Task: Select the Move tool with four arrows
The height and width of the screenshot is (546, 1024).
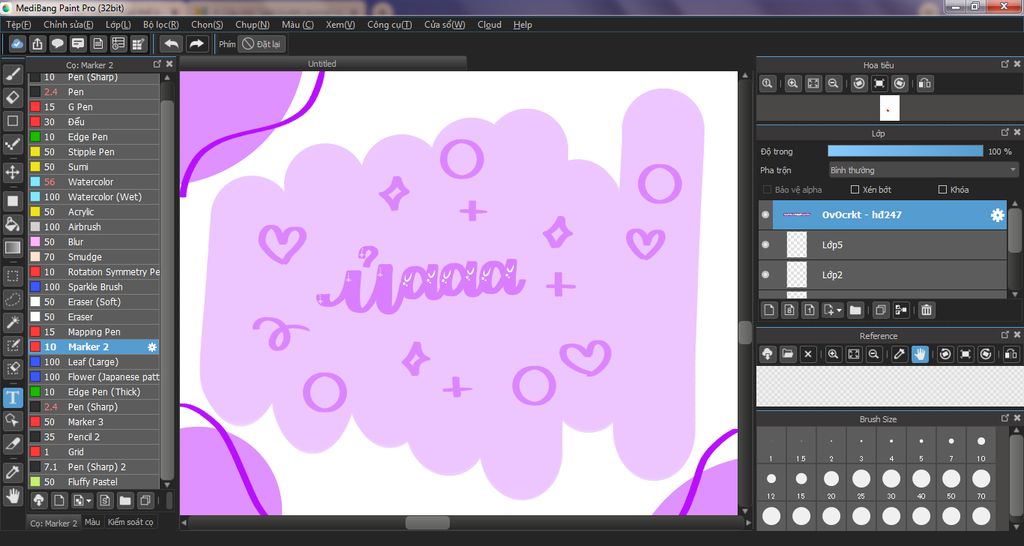Action: point(12,172)
